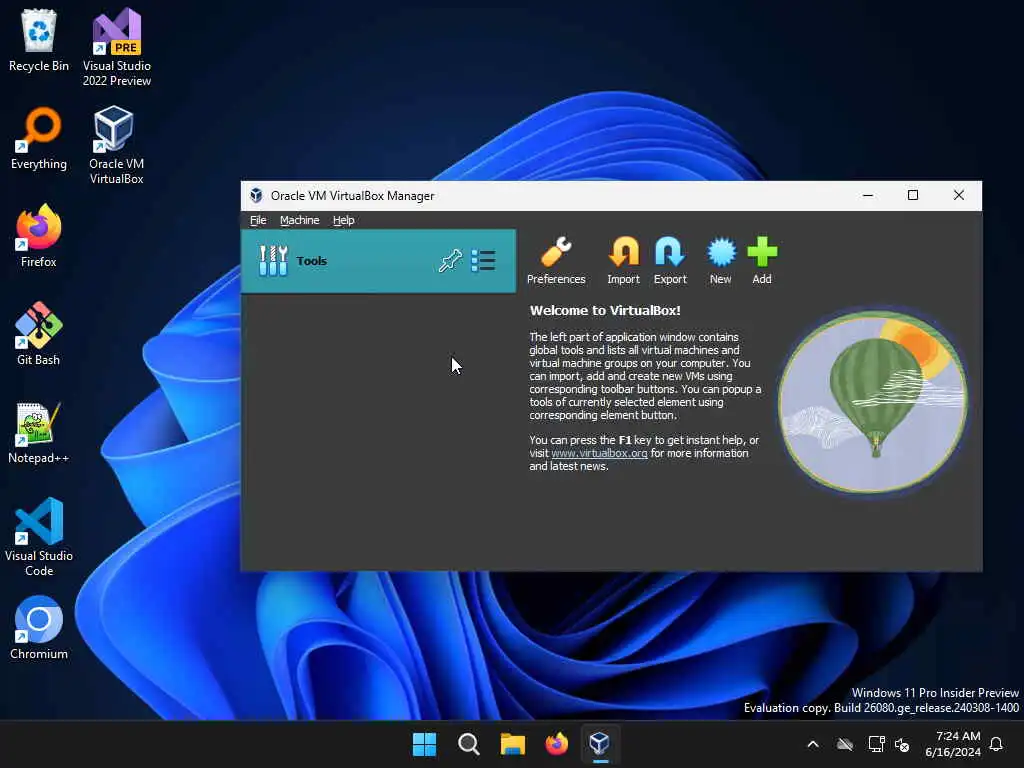The width and height of the screenshot is (1024, 768).
Task: Click the muted volume tray icon
Action: (x=903, y=744)
